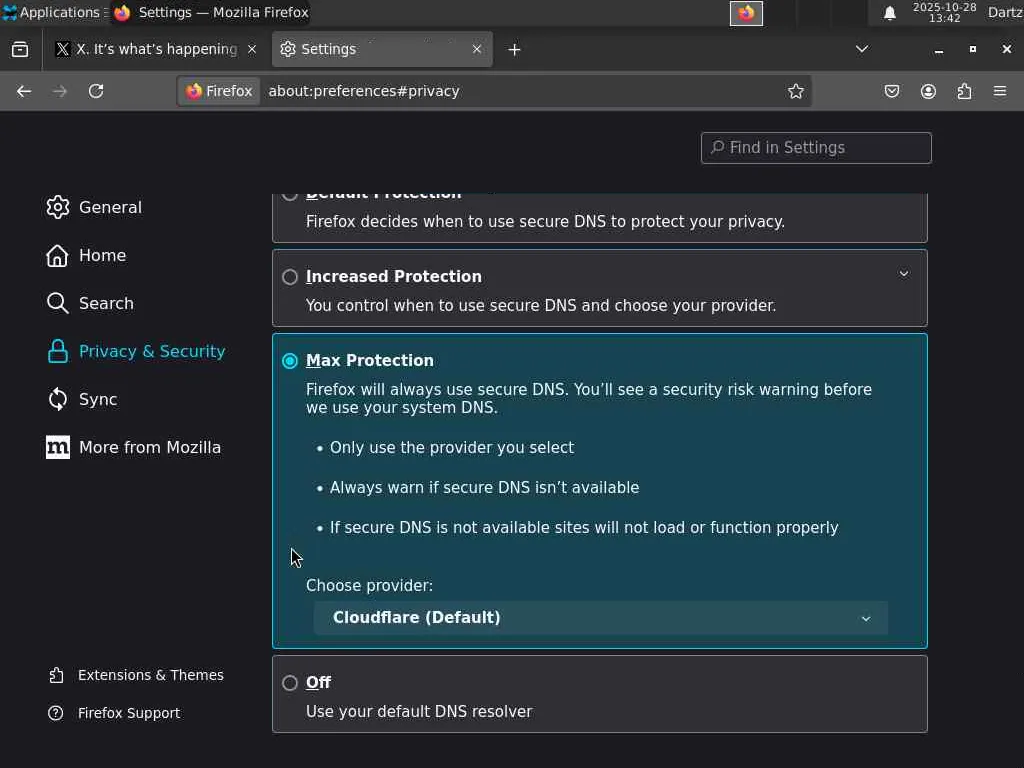Open the Firefox View icon
This screenshot has width=1024, height=768.
[x=20, y=49]
